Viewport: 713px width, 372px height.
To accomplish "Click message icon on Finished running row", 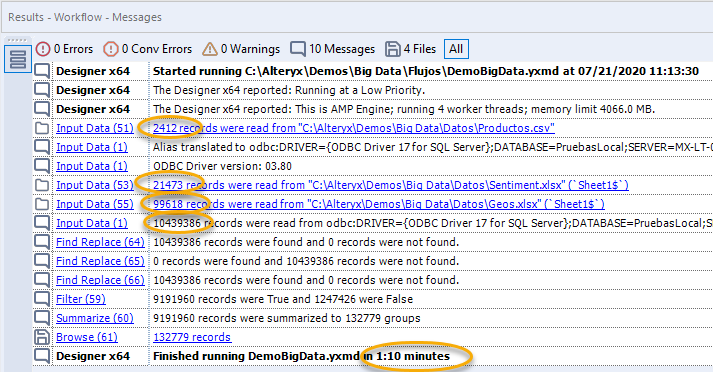I will [42, 356].
